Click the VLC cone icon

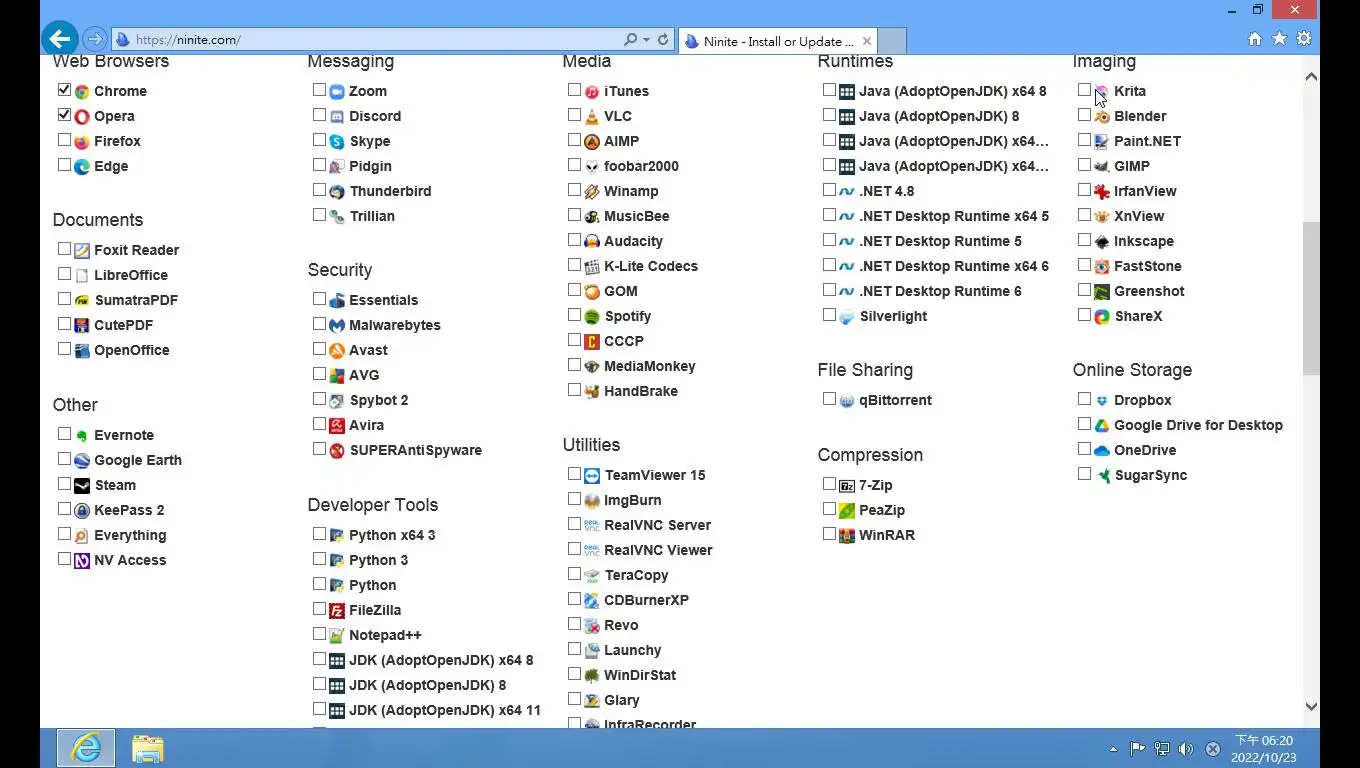click(592, 116)
